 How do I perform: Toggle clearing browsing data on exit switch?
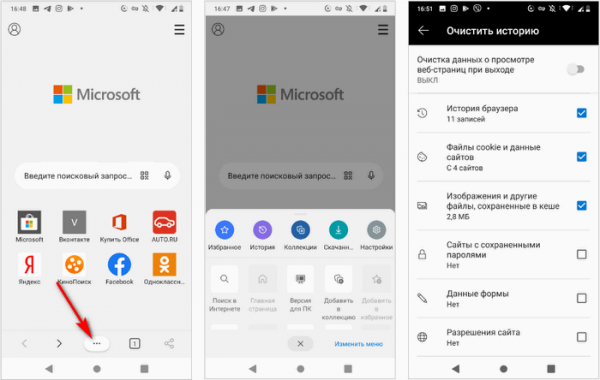click(576, 69)
